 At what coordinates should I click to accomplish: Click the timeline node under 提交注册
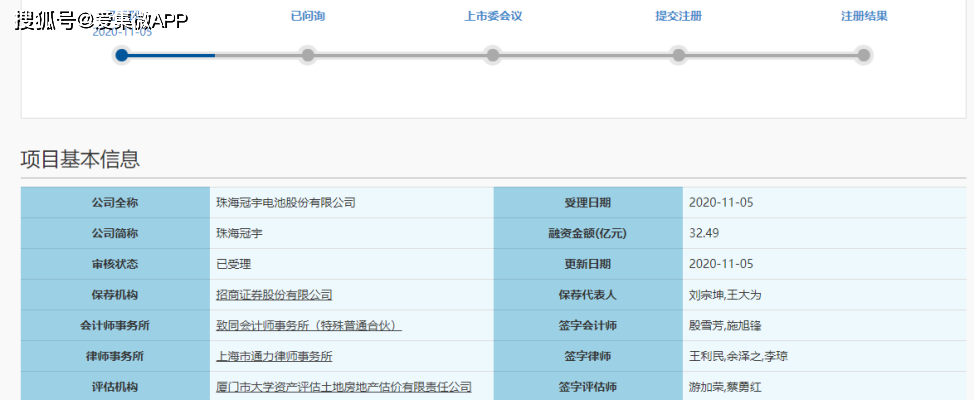(x=679, y=55)
